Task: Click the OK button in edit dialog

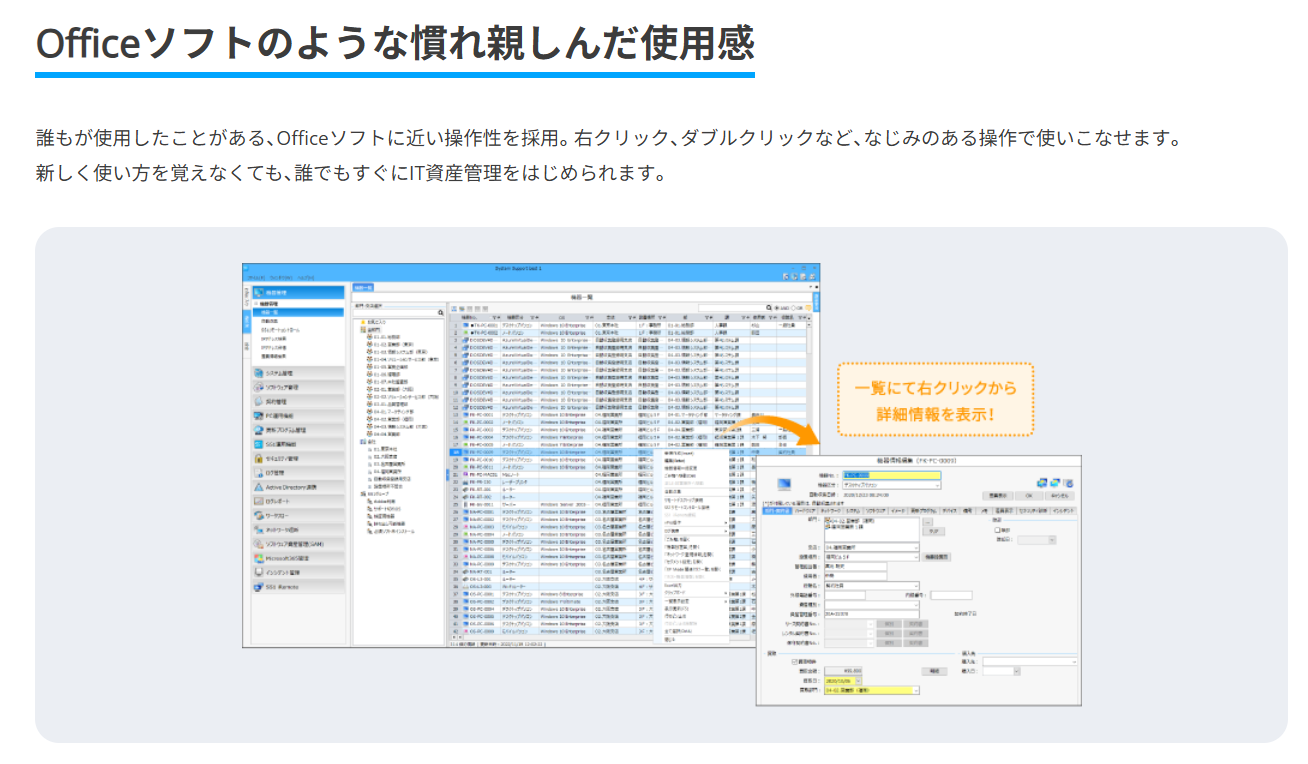Action: (1027, 495)
